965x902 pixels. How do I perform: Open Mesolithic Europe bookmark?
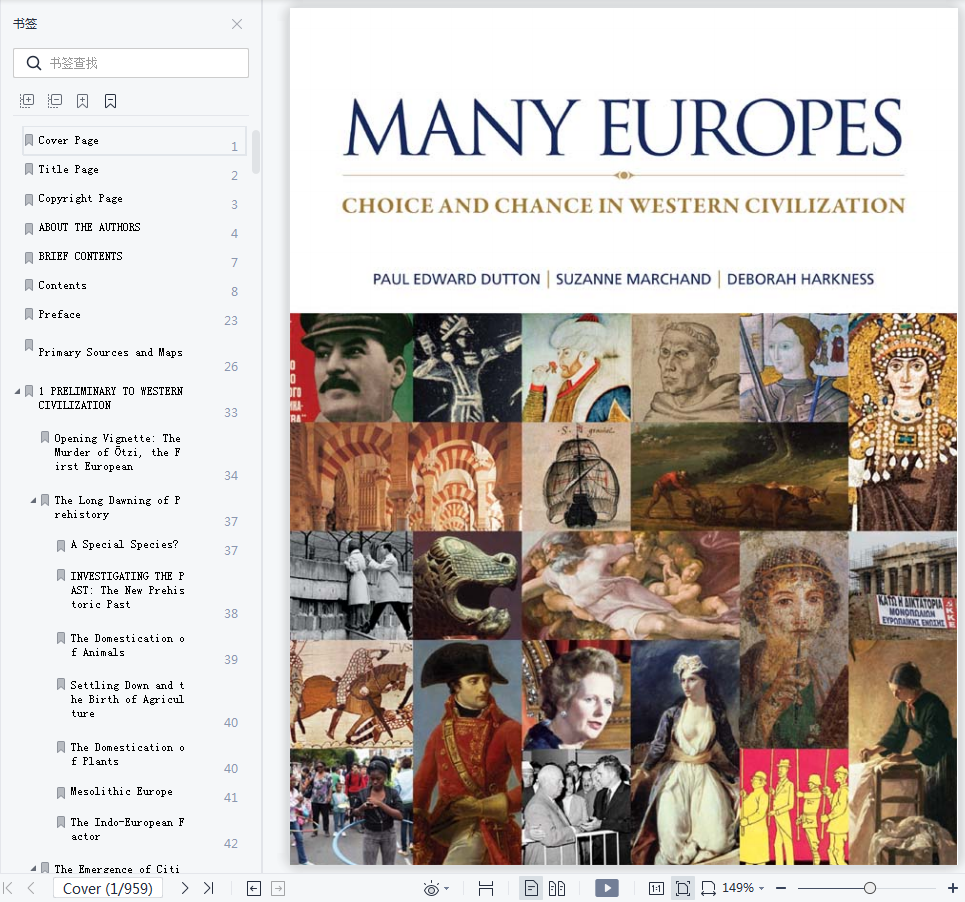click(x=121, y=792)
